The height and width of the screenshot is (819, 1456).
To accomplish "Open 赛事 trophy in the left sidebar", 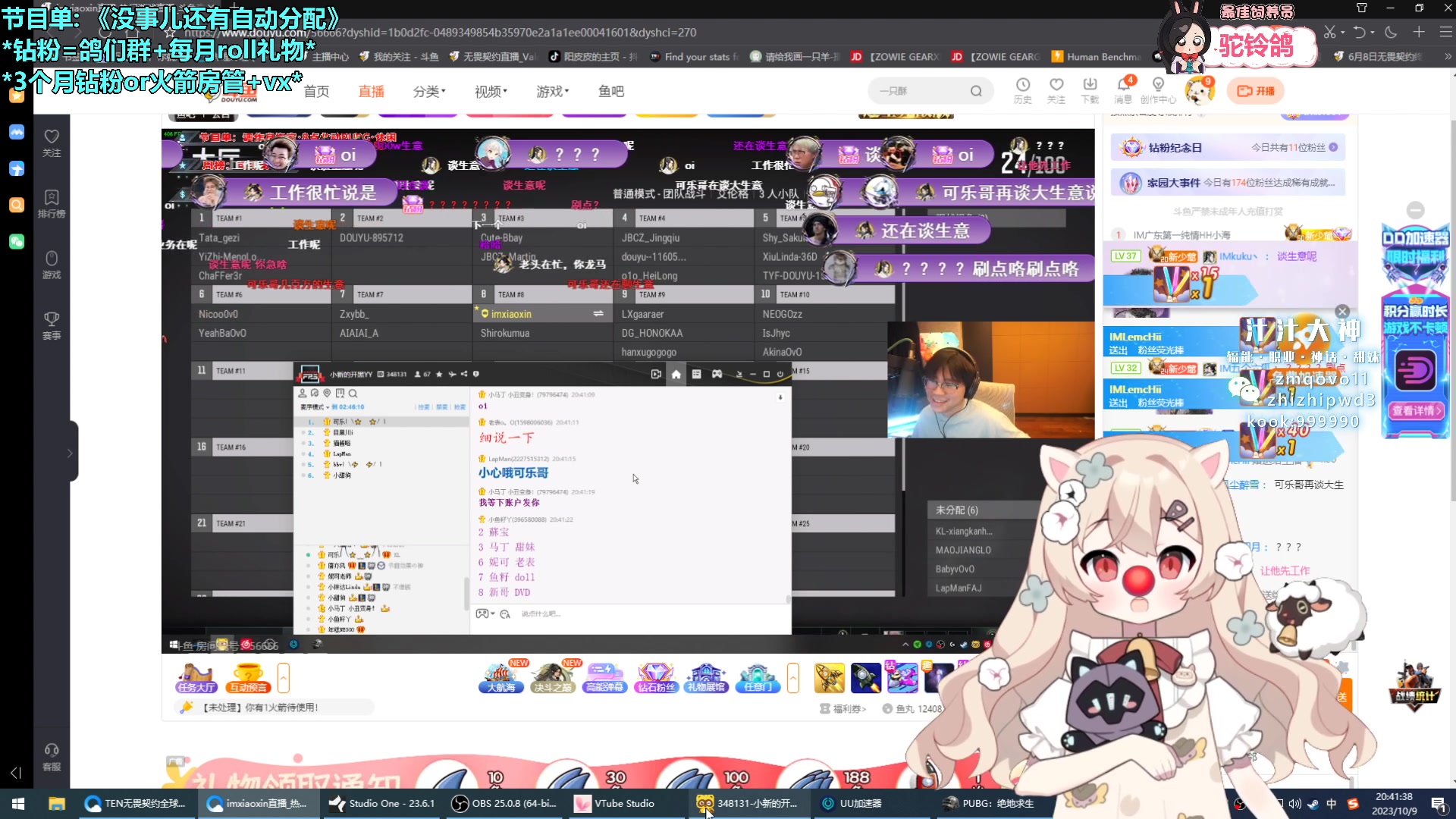I will [x=52, y=325].
